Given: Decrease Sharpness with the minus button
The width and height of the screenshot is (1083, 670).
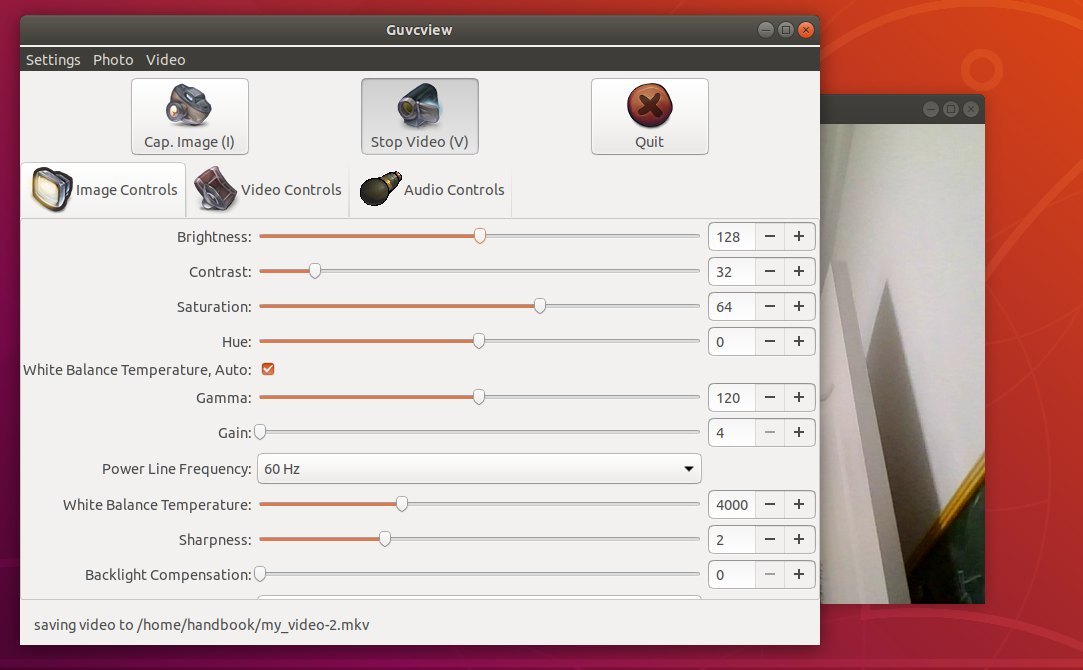Looking at the screenshot, I should (x=769, y=539).
